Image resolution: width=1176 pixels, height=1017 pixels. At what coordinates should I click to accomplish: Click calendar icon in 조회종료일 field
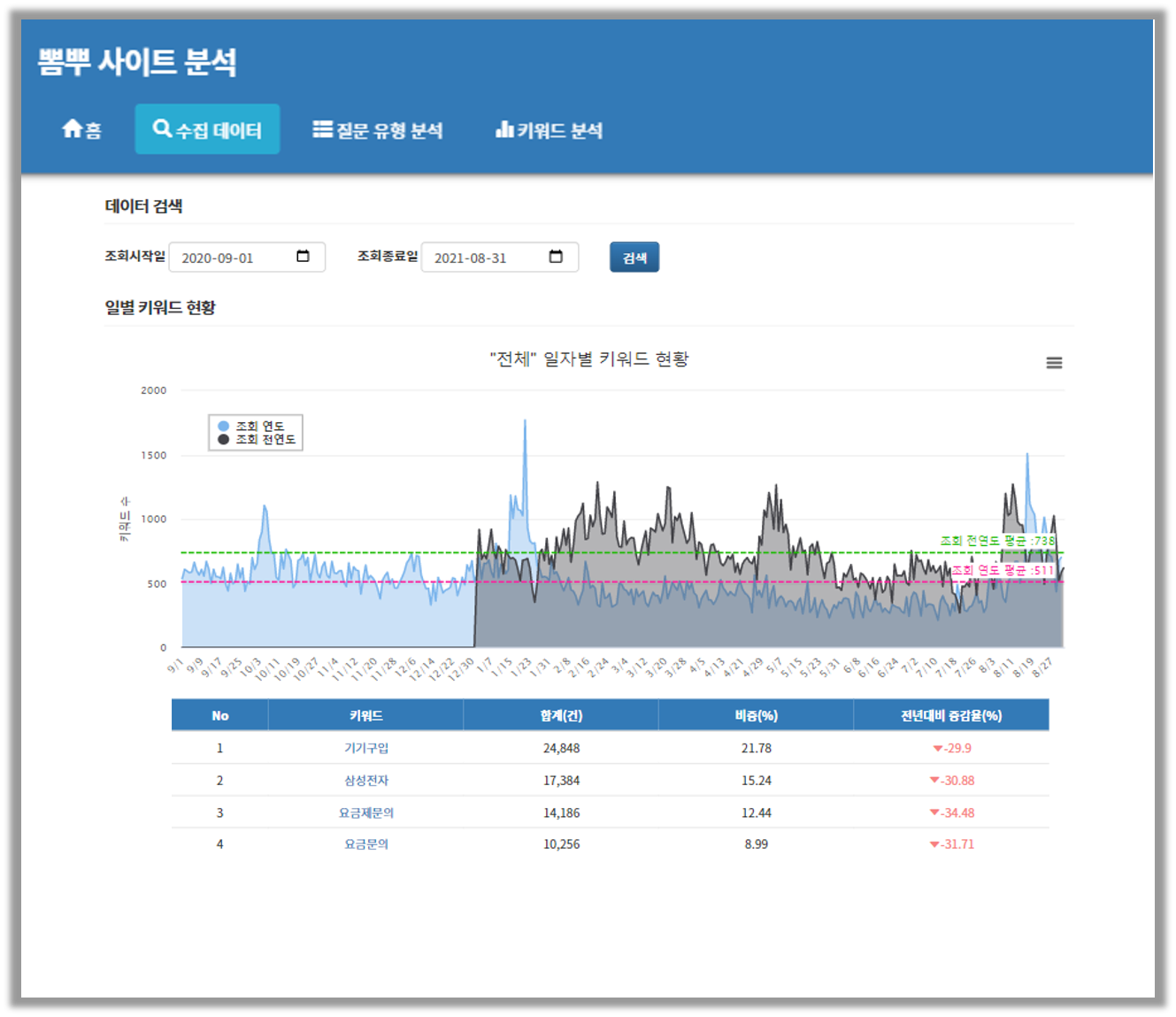[556, 257]
